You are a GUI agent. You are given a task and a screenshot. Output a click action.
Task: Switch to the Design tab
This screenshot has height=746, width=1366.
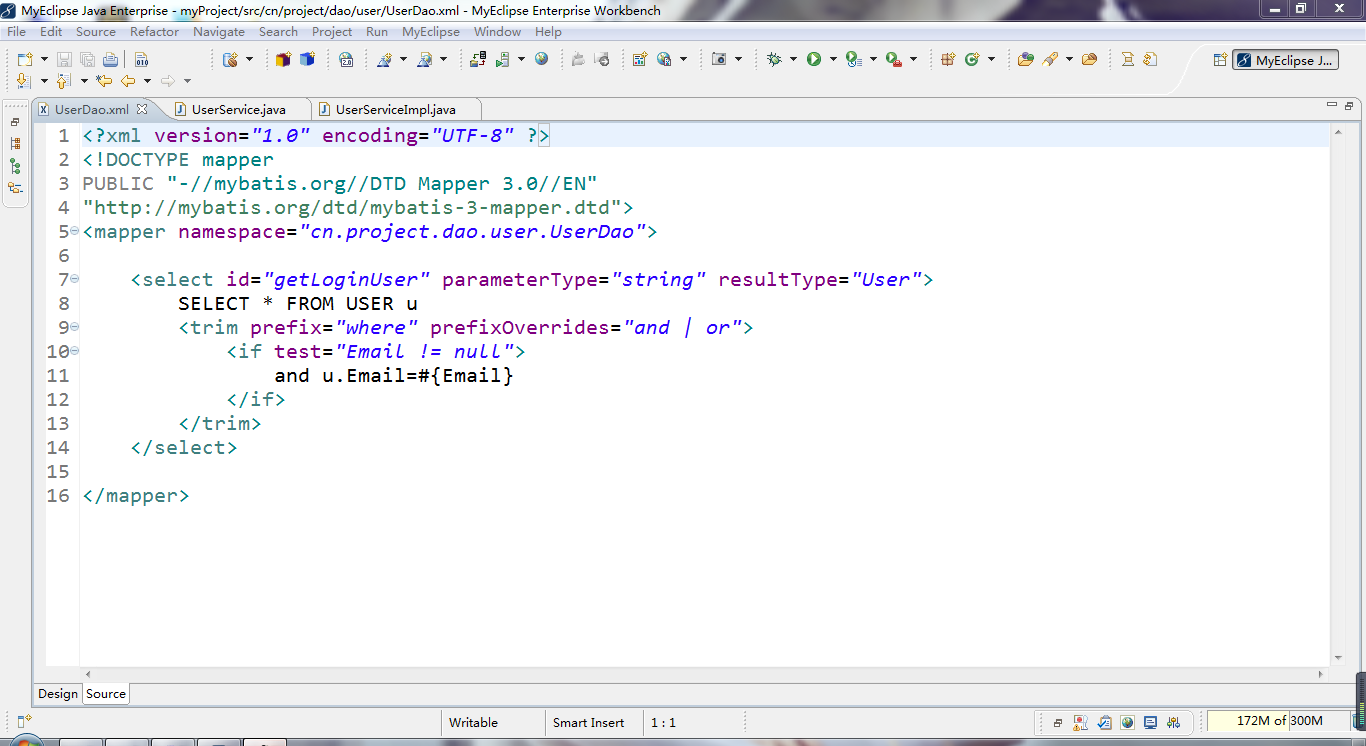pos(58,693)
